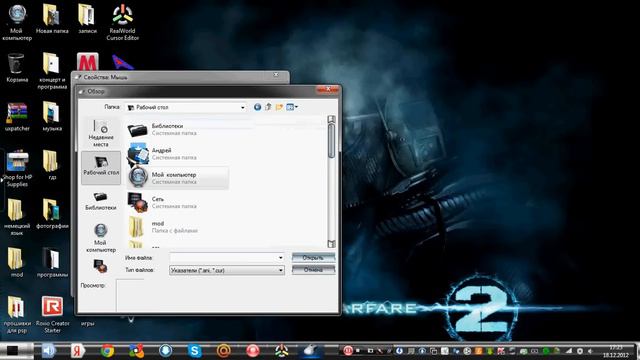Open Skype from the taskbar
This screenshot has width=640, height=360.
195,350
